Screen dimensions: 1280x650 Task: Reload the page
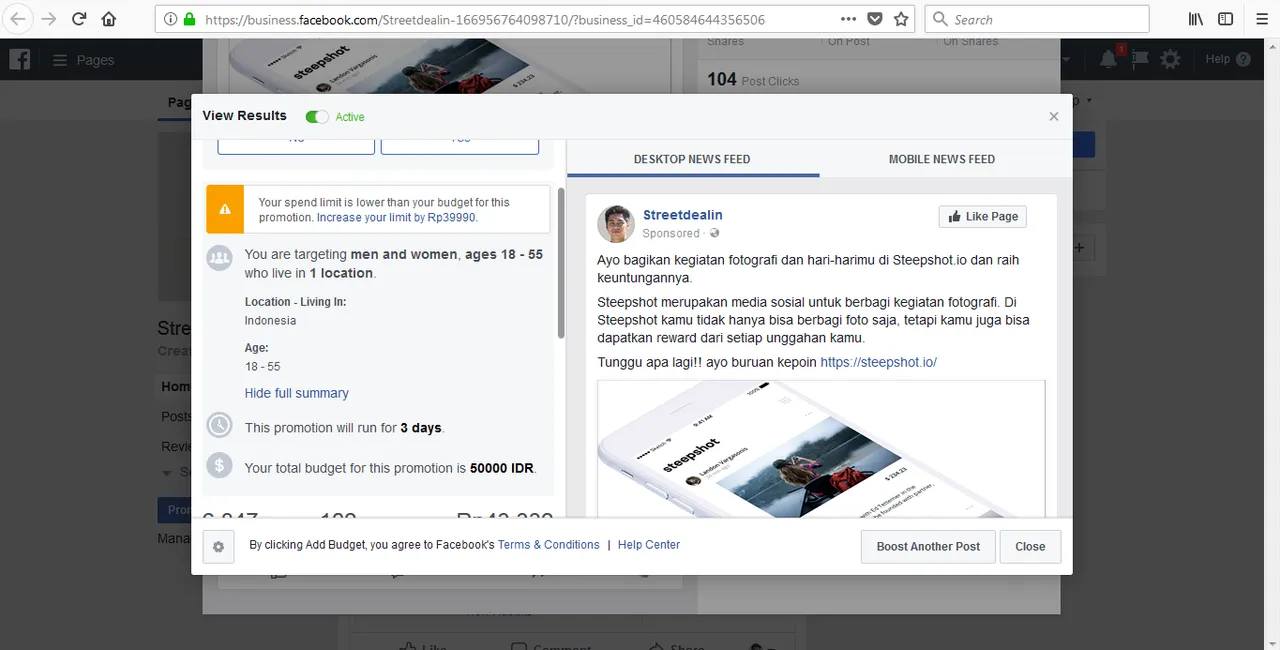[79, 19]
